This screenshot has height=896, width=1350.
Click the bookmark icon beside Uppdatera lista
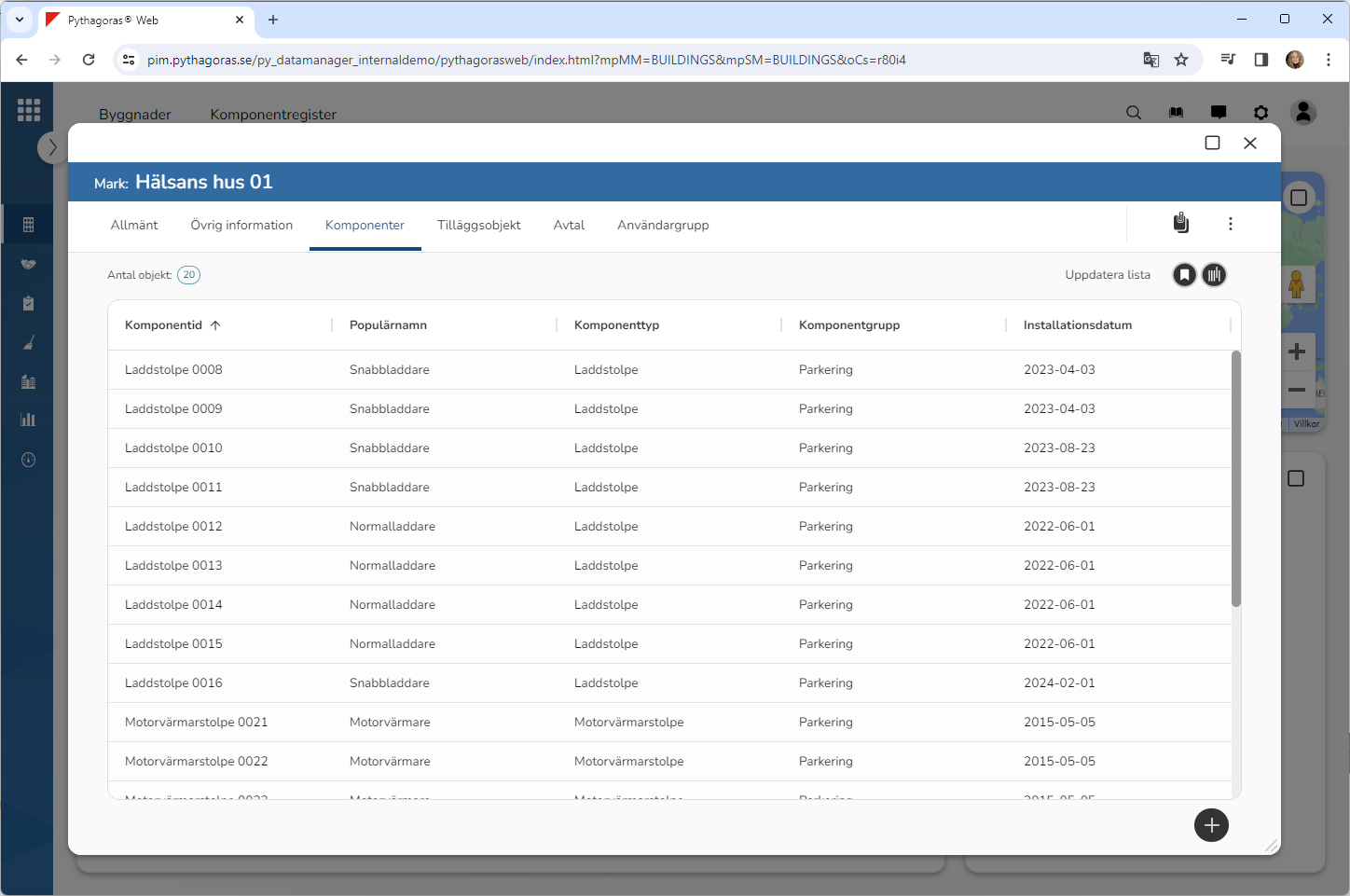[x=1184, y=275]
